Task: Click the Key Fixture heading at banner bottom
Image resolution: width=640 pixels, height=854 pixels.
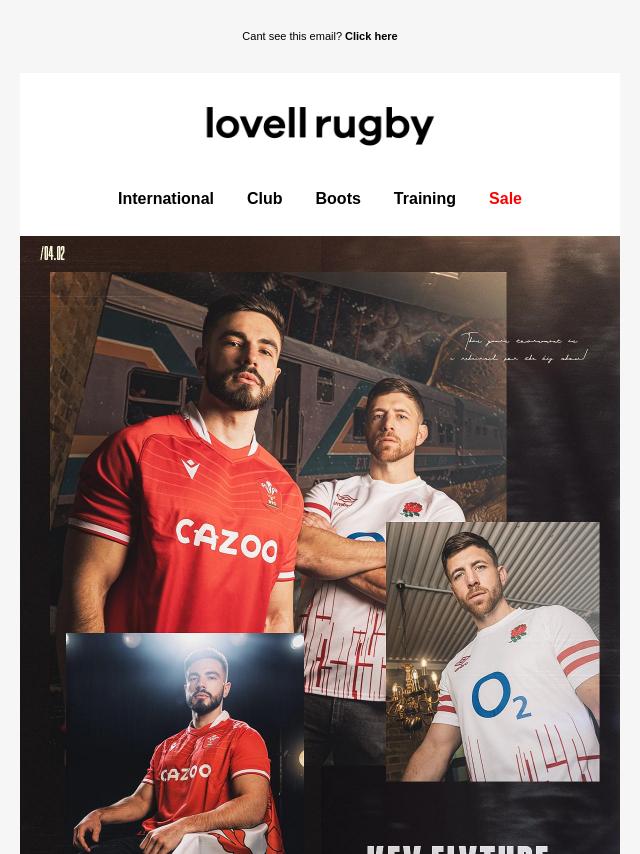Action: (x=458, y=850)
